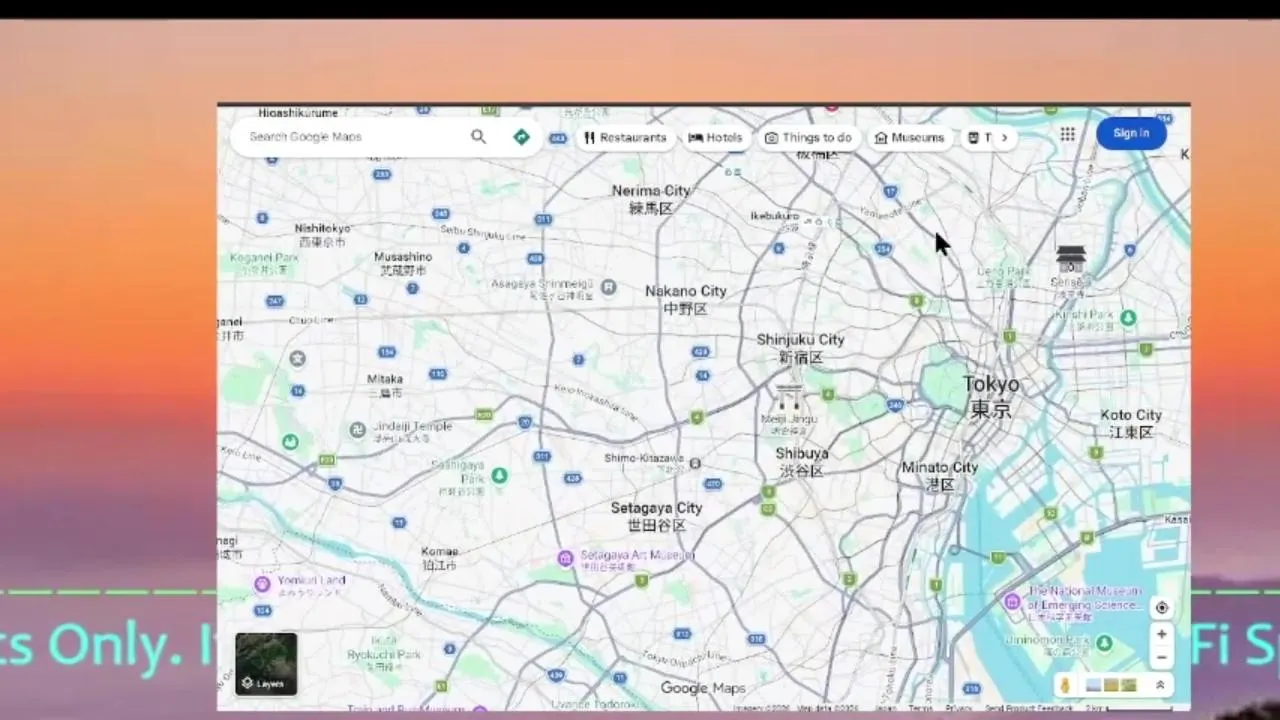1280x720 pixels.
Task: Click the Shimo-Kitazawa station marker
Action: 695,463
